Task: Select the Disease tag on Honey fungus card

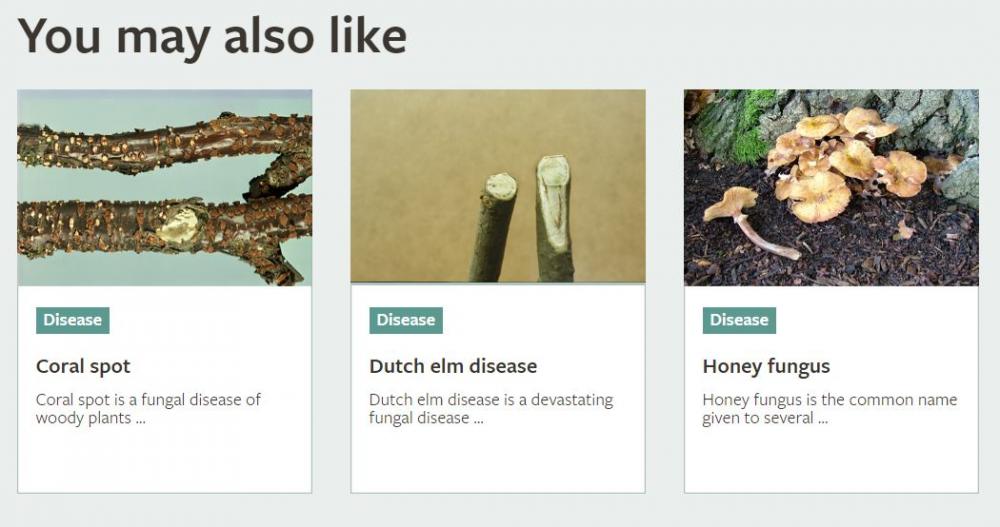Action: pos(739,320)
